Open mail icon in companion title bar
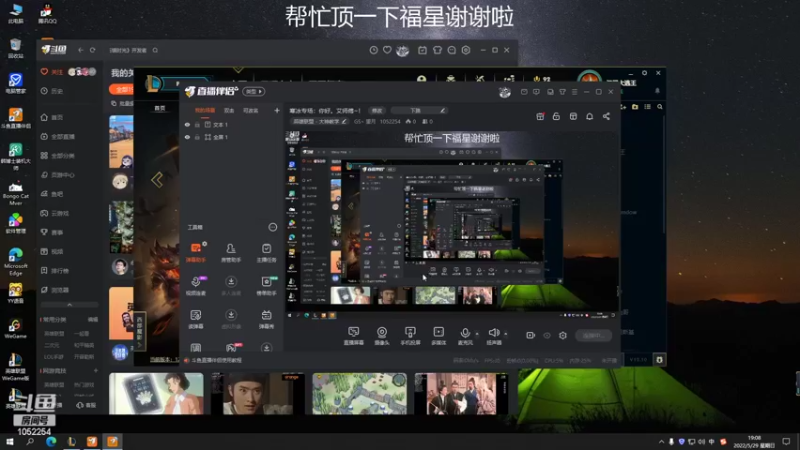The height and width of the screenshot is (450, 800). [524, 92]
